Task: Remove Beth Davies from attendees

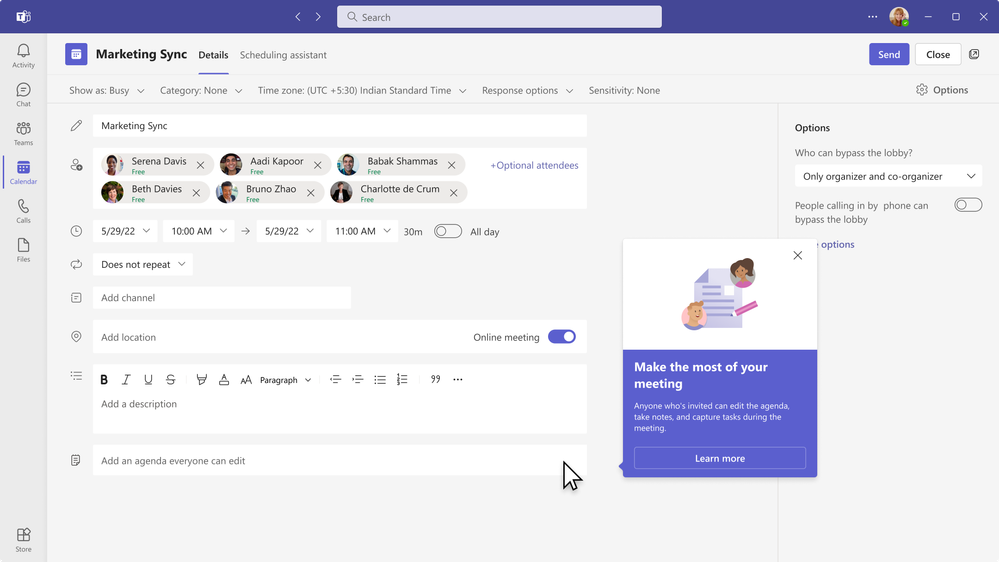Action: coord(196,193)
